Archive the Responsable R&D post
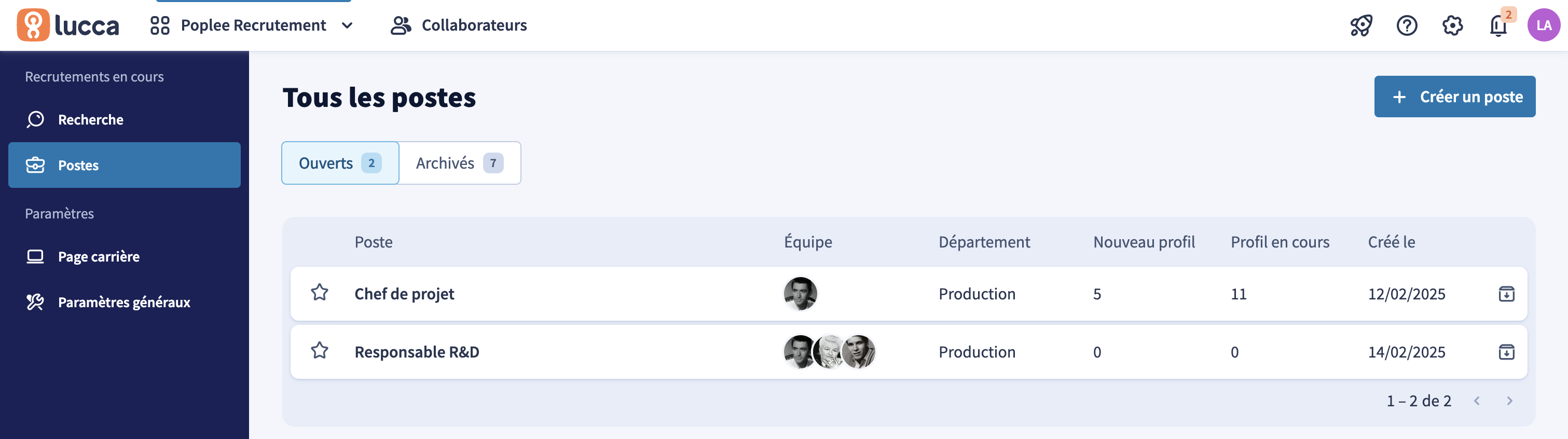The image size is (1568, 439). click(1506, 352)
